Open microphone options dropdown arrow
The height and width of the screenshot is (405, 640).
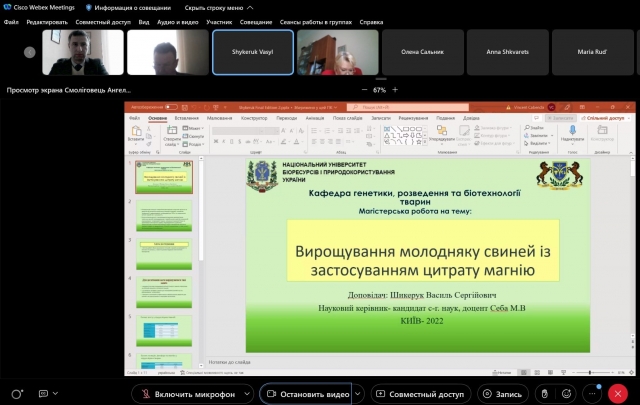247,394
